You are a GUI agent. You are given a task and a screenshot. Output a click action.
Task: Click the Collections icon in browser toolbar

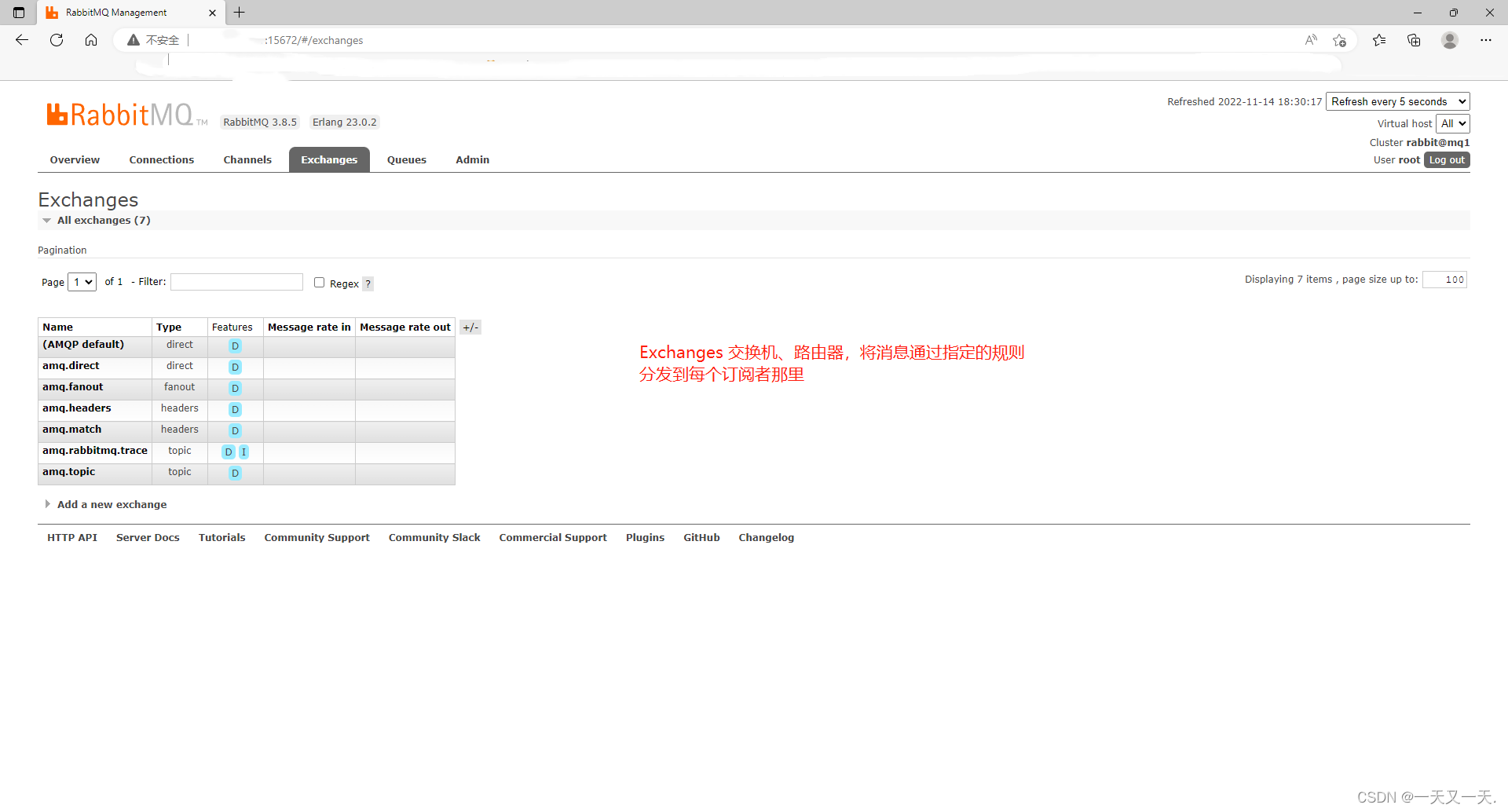pyautogui.click(x=1415, y=40)
